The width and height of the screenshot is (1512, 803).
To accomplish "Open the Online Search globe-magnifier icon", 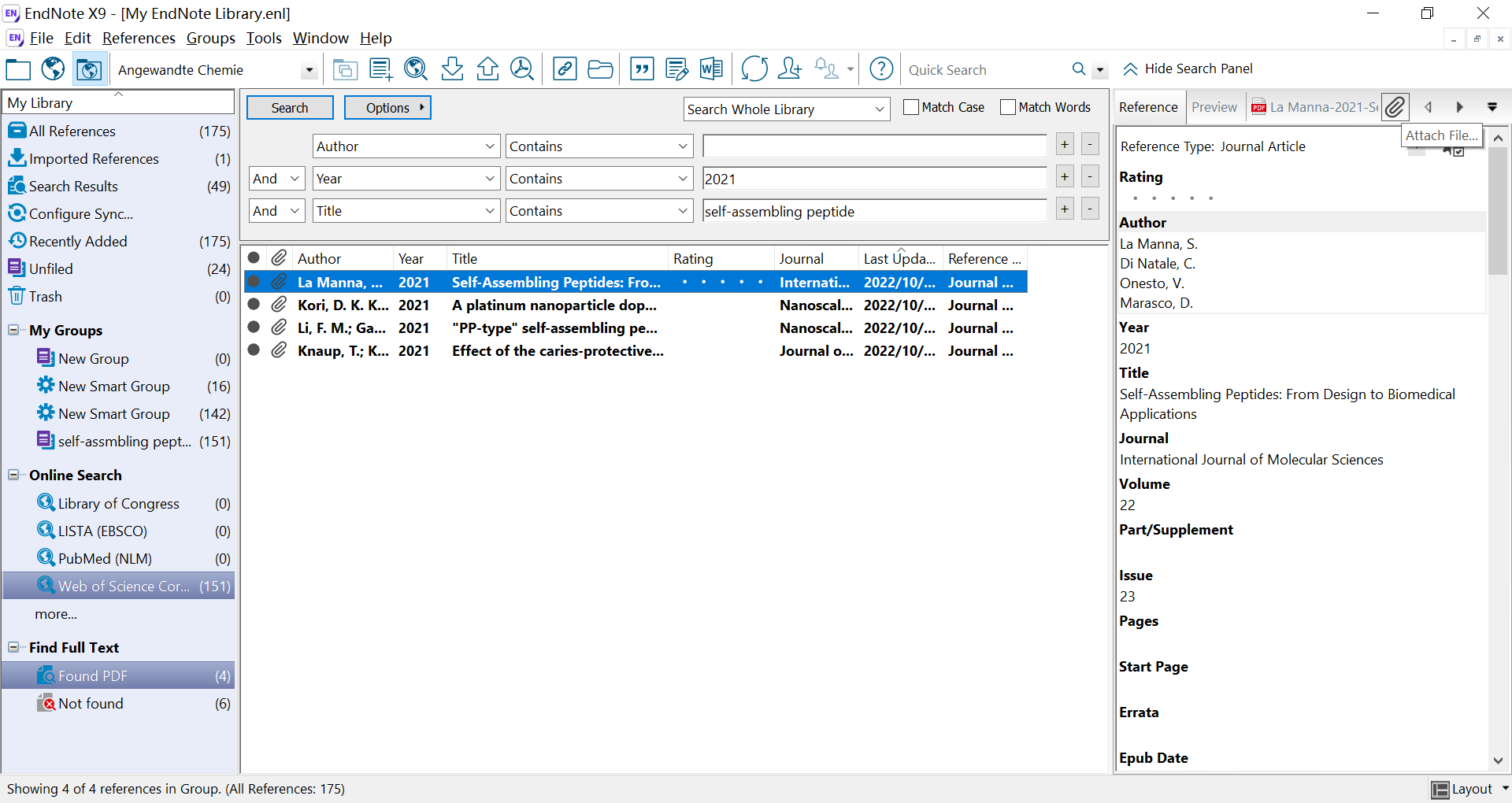I will point(416,69).
